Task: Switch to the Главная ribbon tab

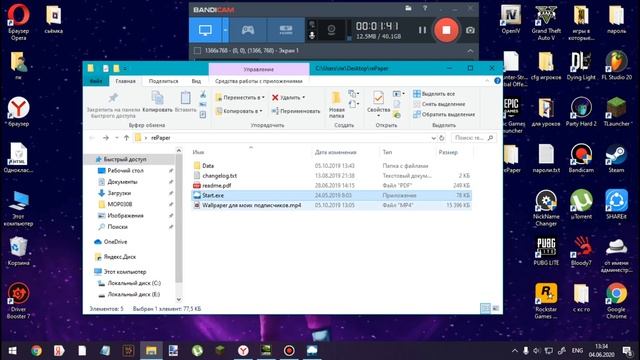Action: [125, 81]
